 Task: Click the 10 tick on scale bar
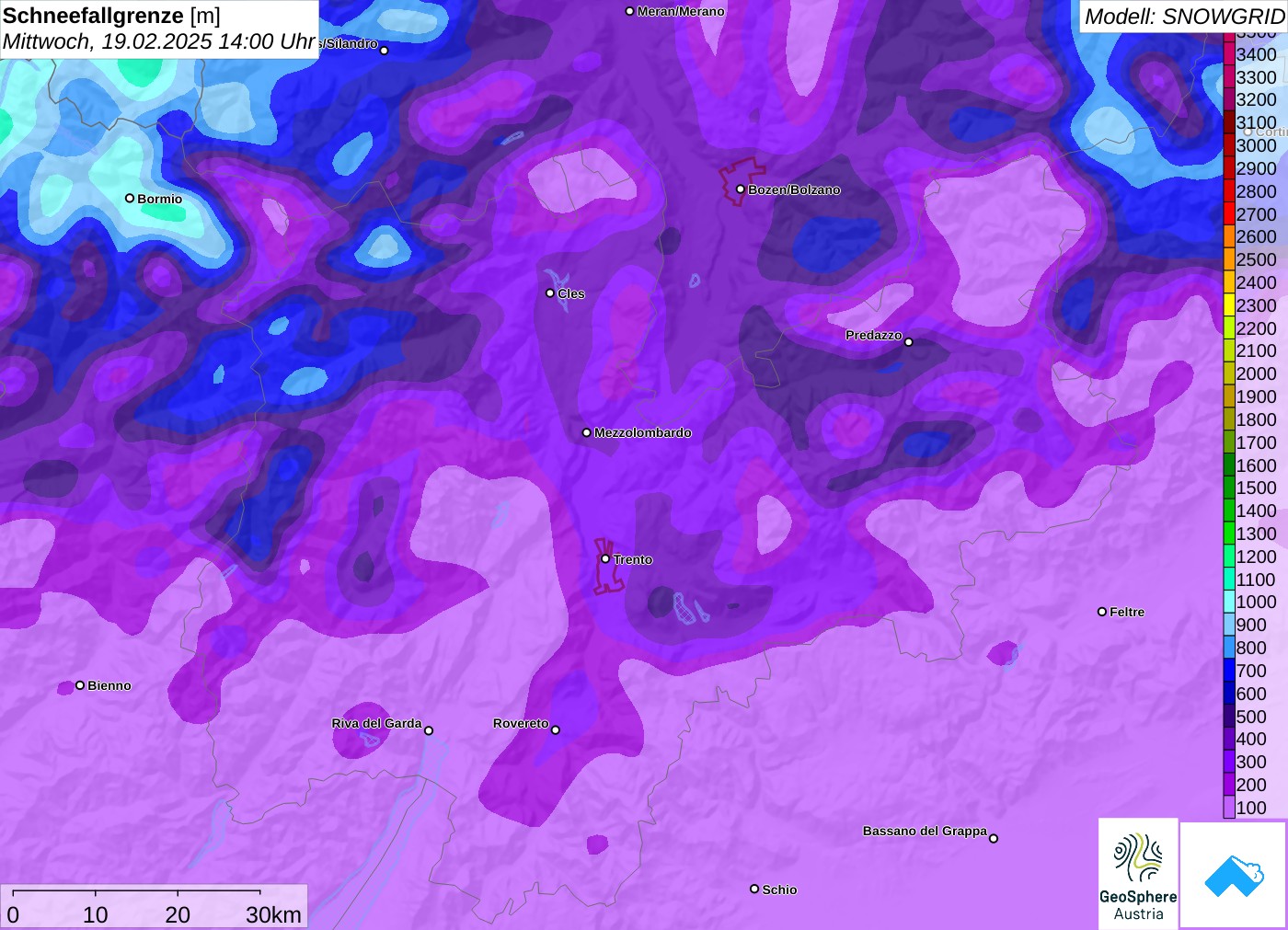(96, 914)
